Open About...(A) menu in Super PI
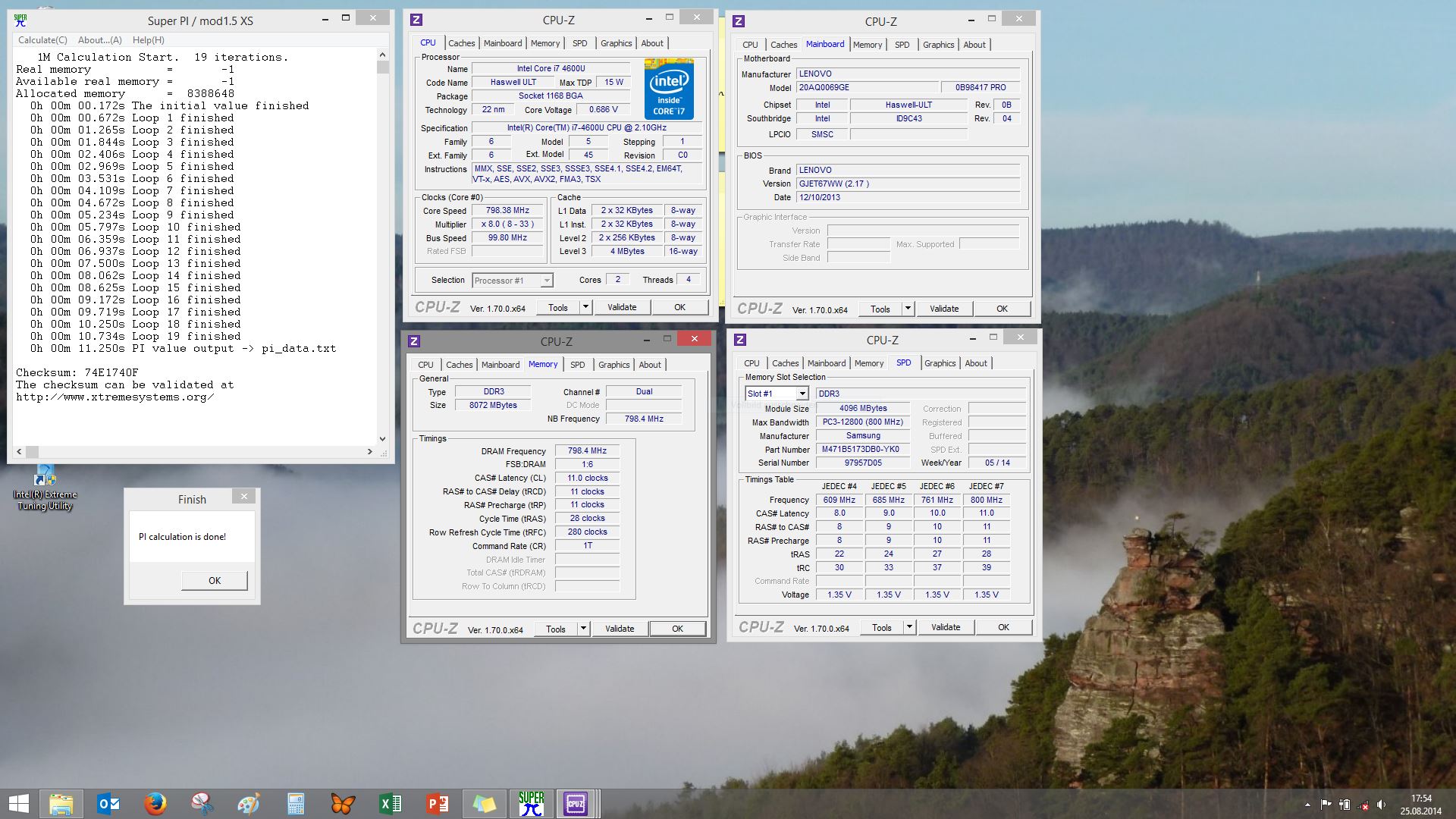 pos(100,40)
